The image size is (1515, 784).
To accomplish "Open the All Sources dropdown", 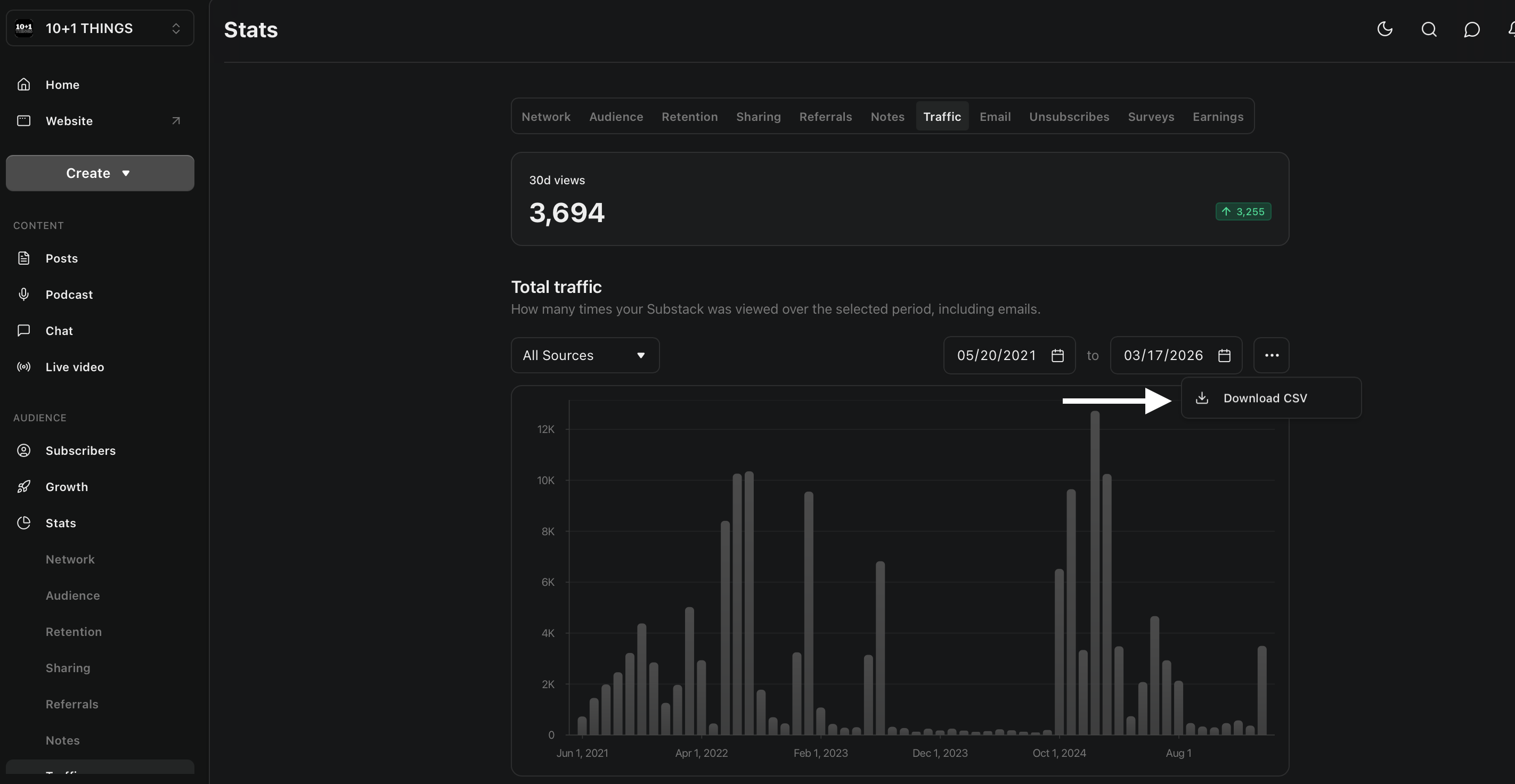I will point(584,355).
